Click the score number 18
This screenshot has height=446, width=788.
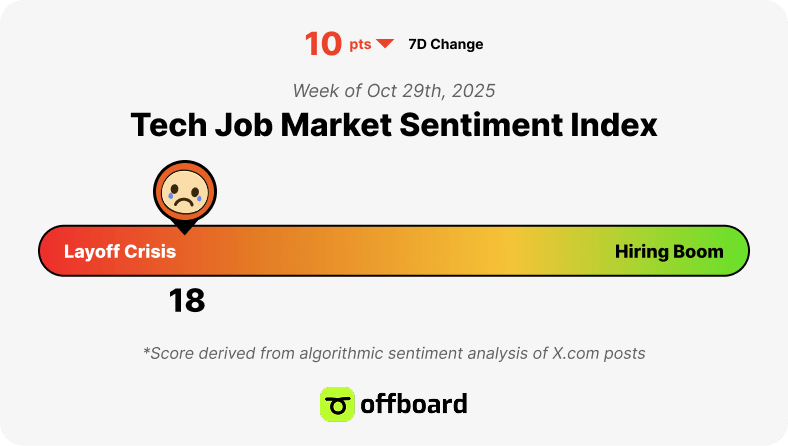pyautogui.click(x=187, y=301)
